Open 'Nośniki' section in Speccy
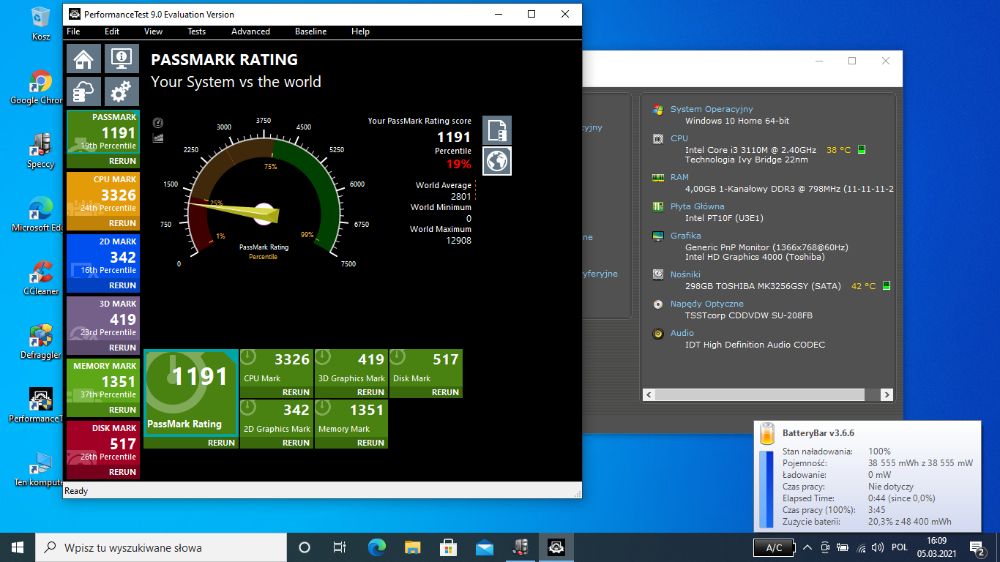Viewport: 1000px width, 562px height. 685,274
